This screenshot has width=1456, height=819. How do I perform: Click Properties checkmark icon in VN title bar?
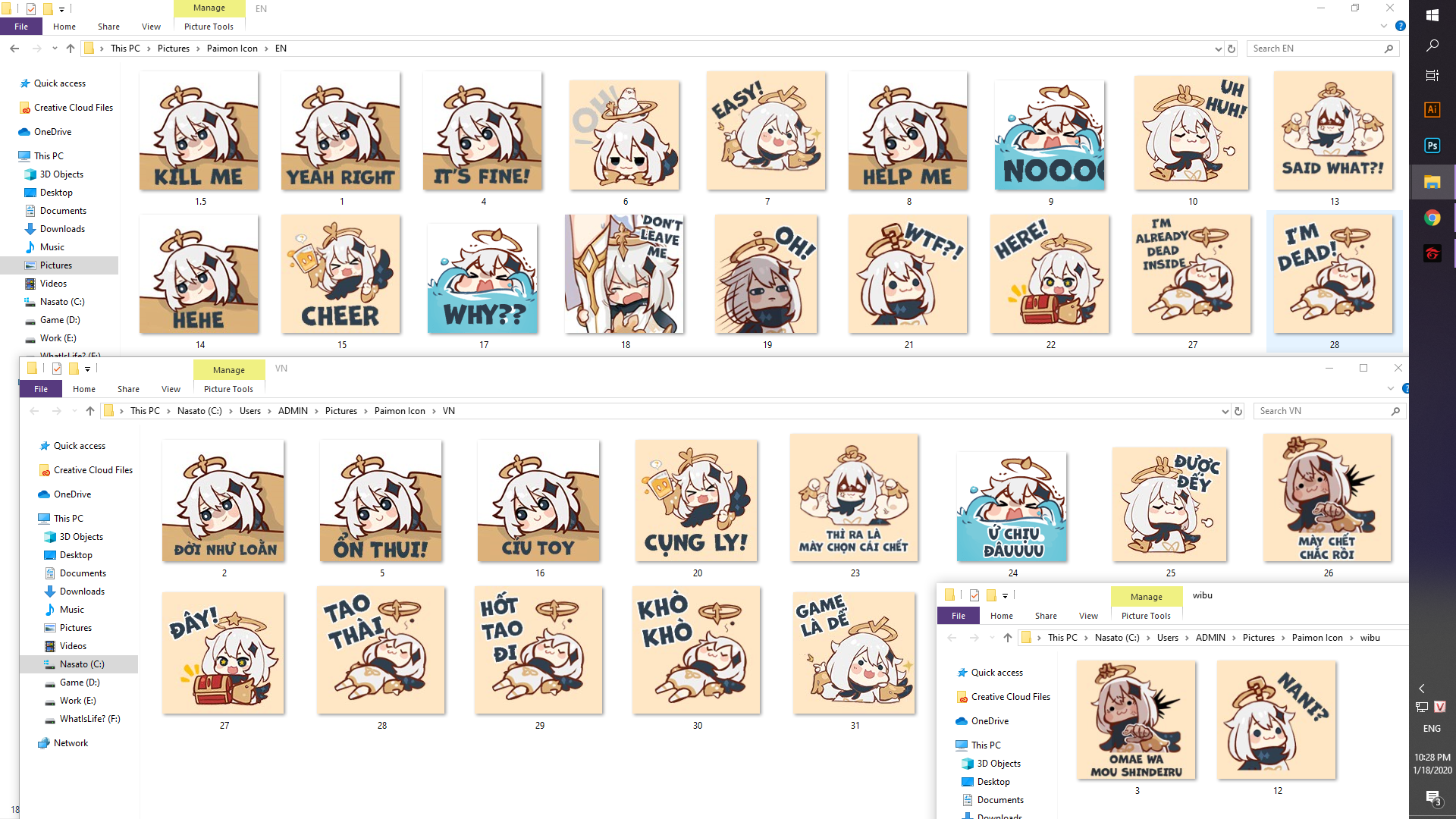[x=57, y=369]
